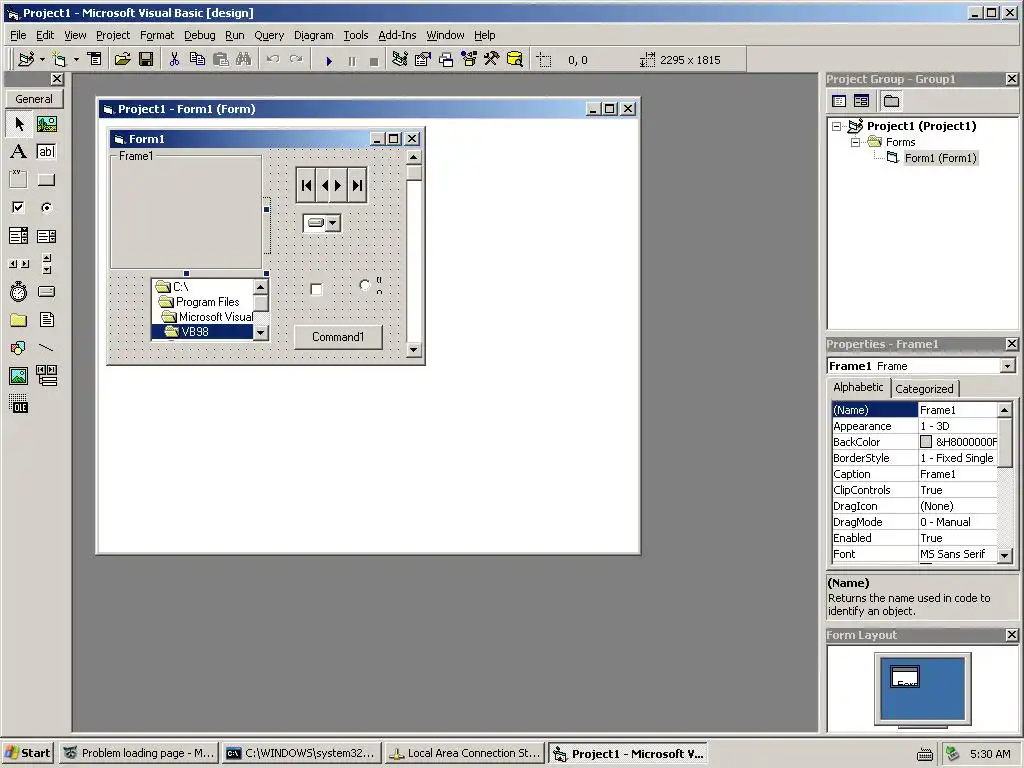Viewport: 1024px width, 768px height.
Task: Open the Object Browser toolbar icon
Action: (469, 60)
